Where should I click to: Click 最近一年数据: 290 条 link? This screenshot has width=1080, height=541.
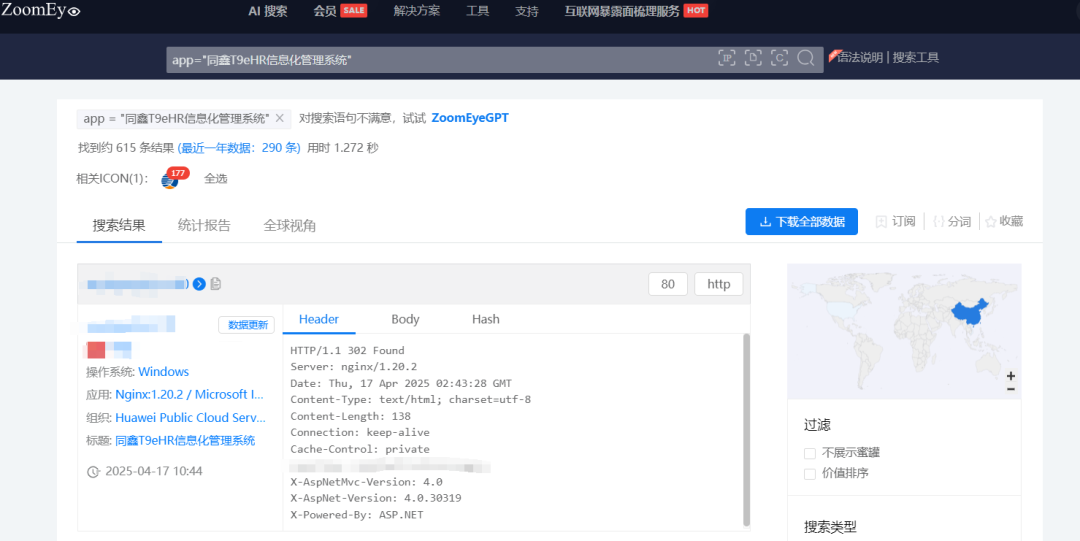[239, 147]
